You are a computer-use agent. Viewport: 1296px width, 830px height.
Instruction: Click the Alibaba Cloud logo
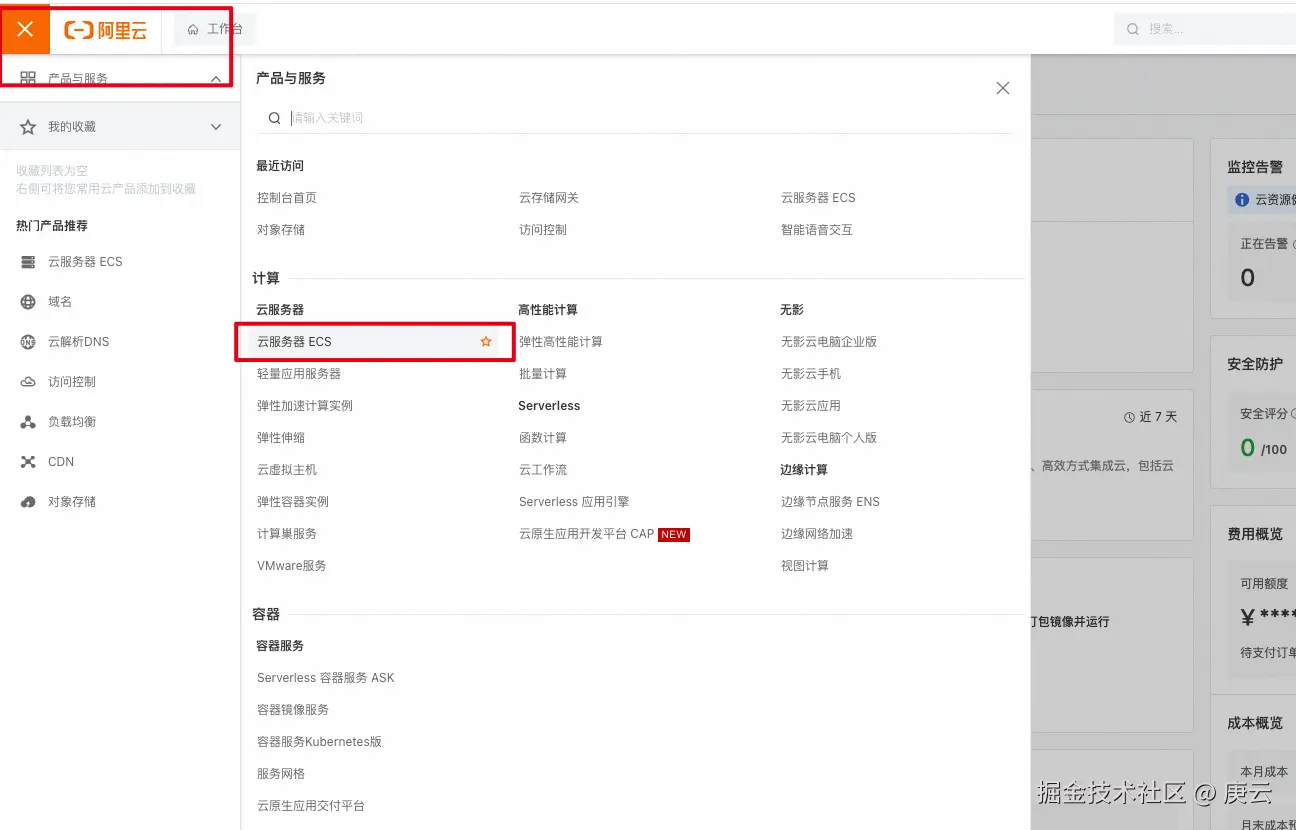pos(106,30)
